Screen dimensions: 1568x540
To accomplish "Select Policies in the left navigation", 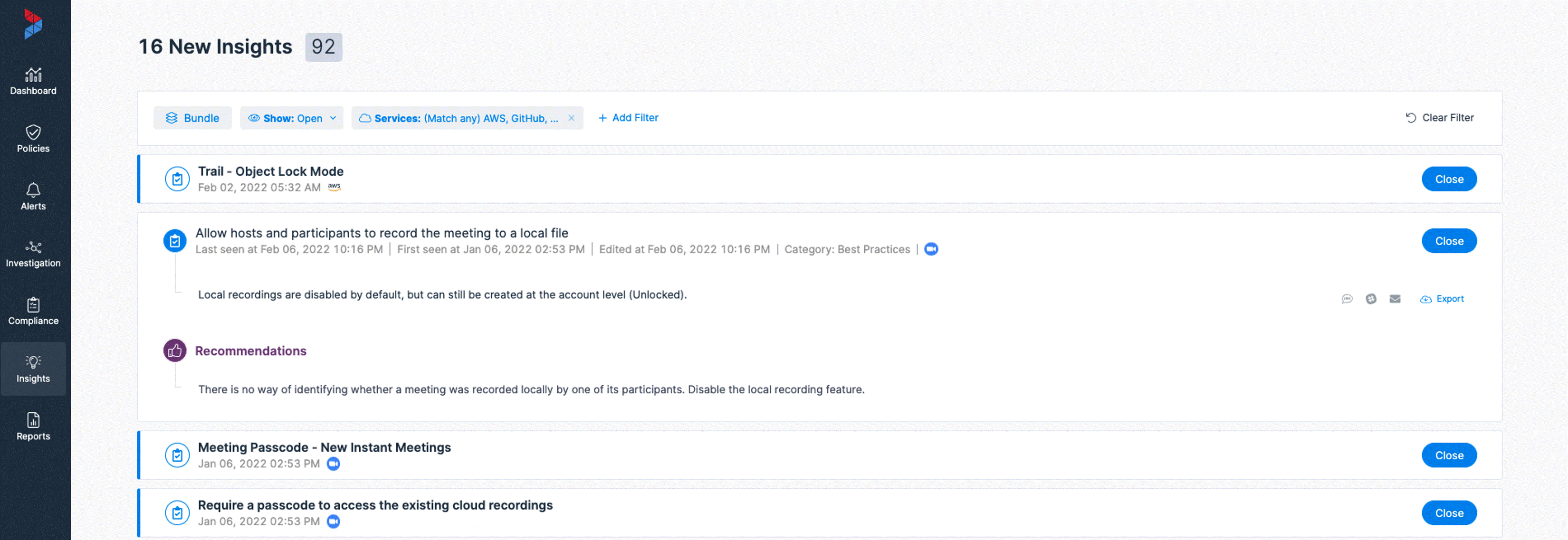I will coord(33,140).
